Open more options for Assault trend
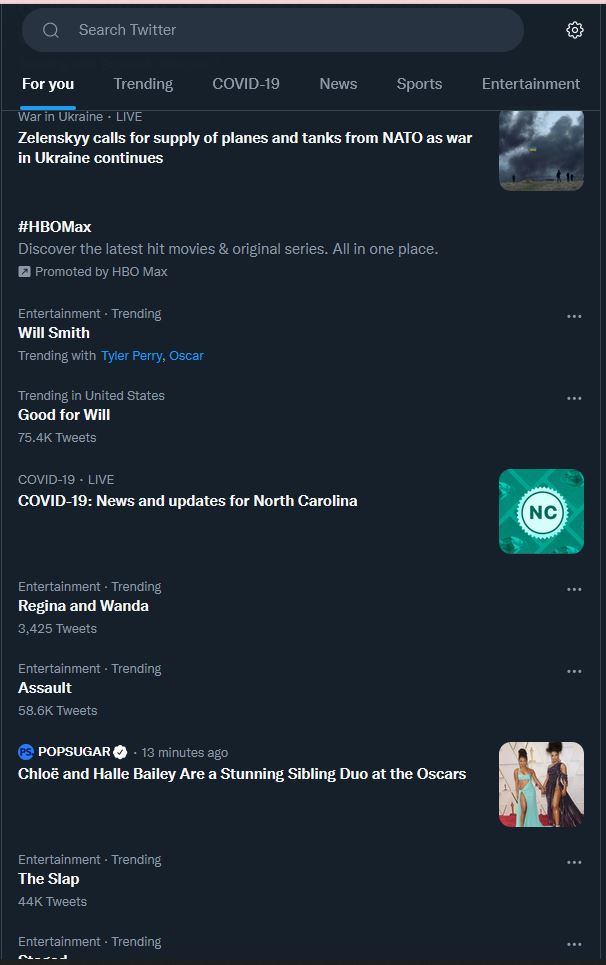Image resolution: width=606 pixels, height=965 pixels. tap(574, 671)
